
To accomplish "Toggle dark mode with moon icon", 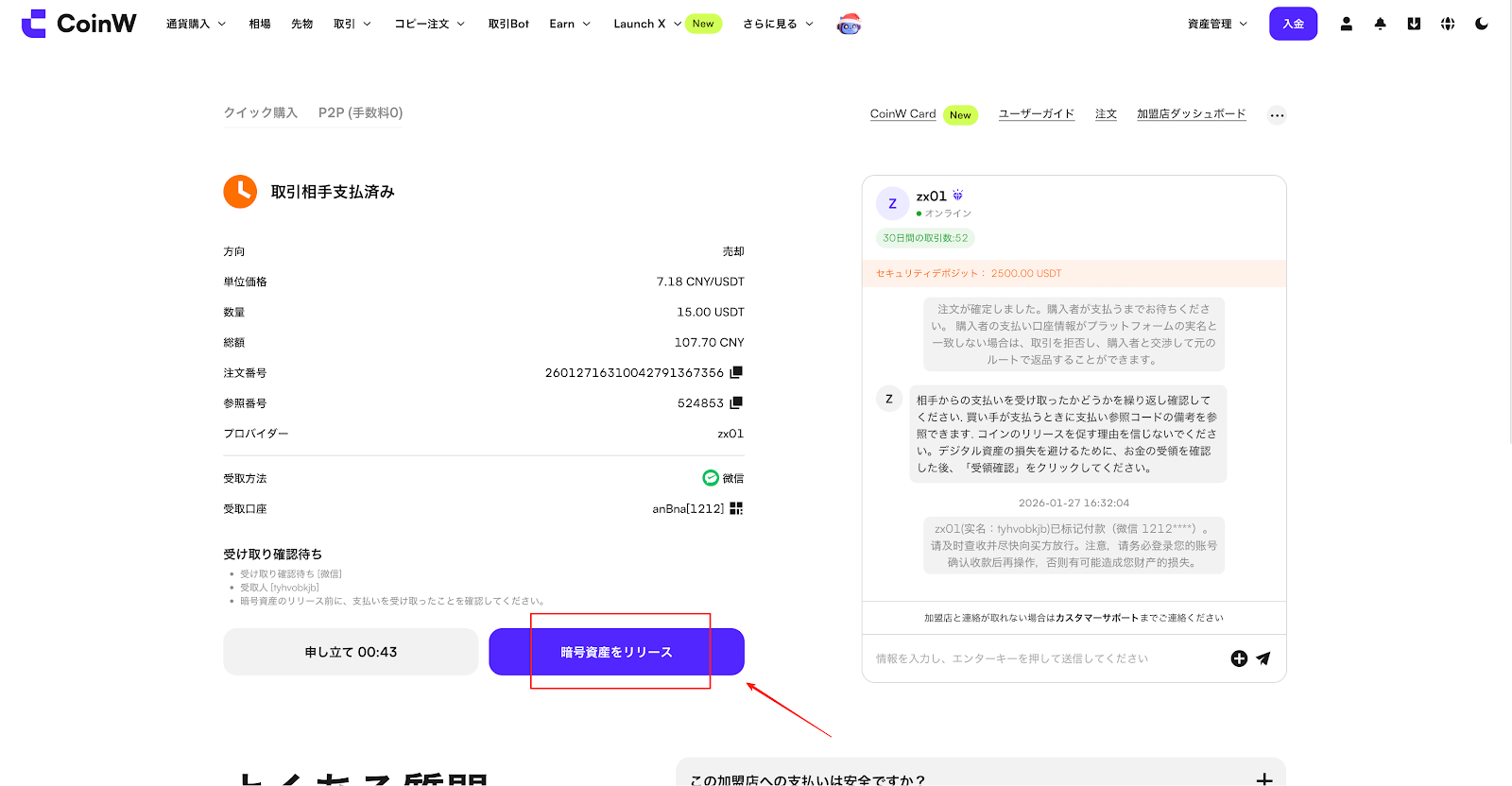I will 1481,24.
